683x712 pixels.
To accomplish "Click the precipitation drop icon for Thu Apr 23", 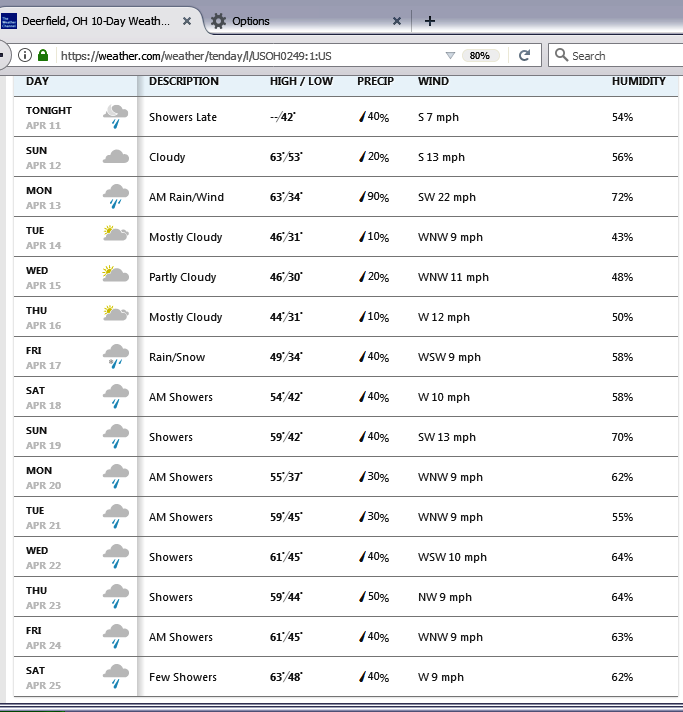I will tap(362, 597).
